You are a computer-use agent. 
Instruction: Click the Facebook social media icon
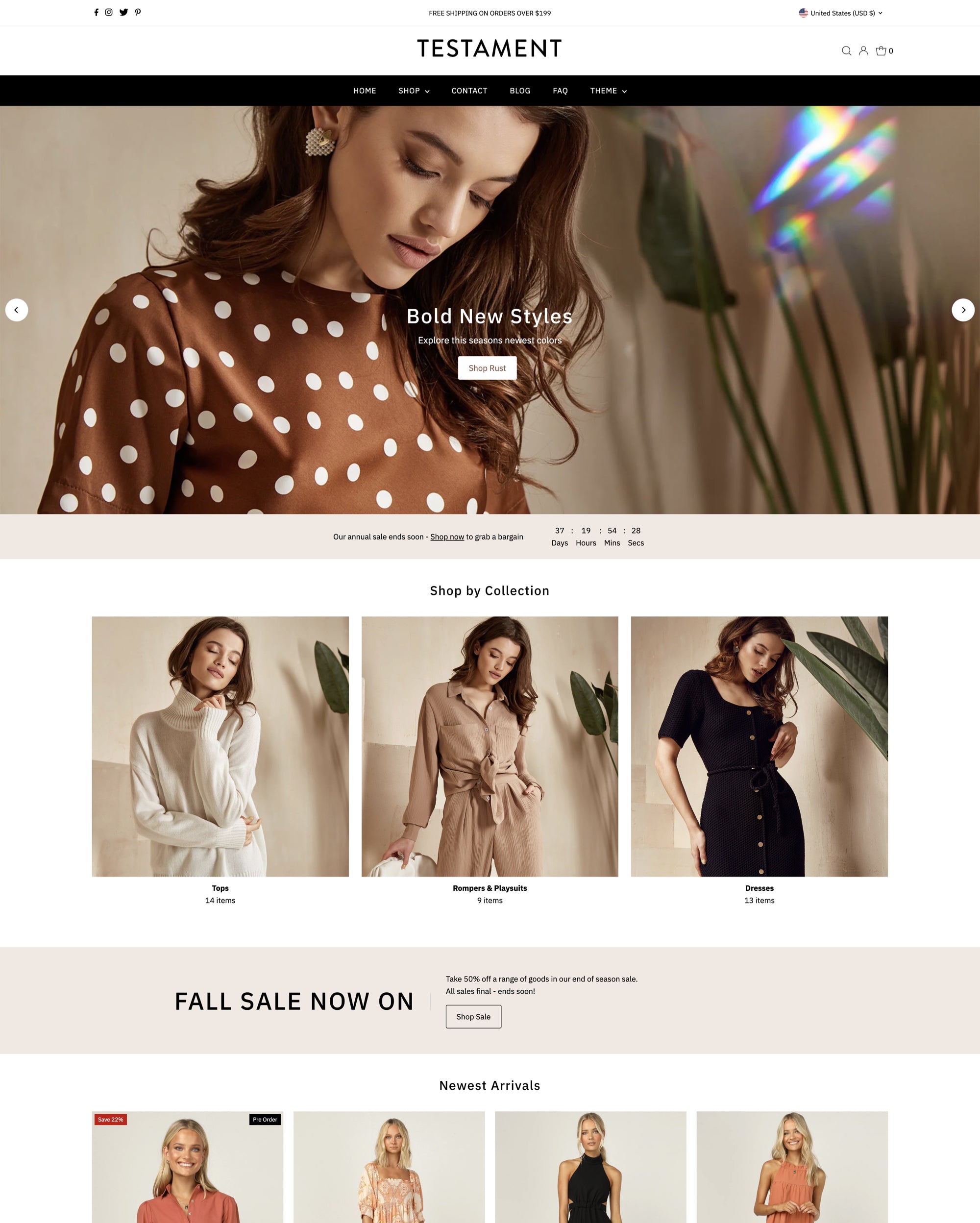pyautogui.click(x=95, y=12)
